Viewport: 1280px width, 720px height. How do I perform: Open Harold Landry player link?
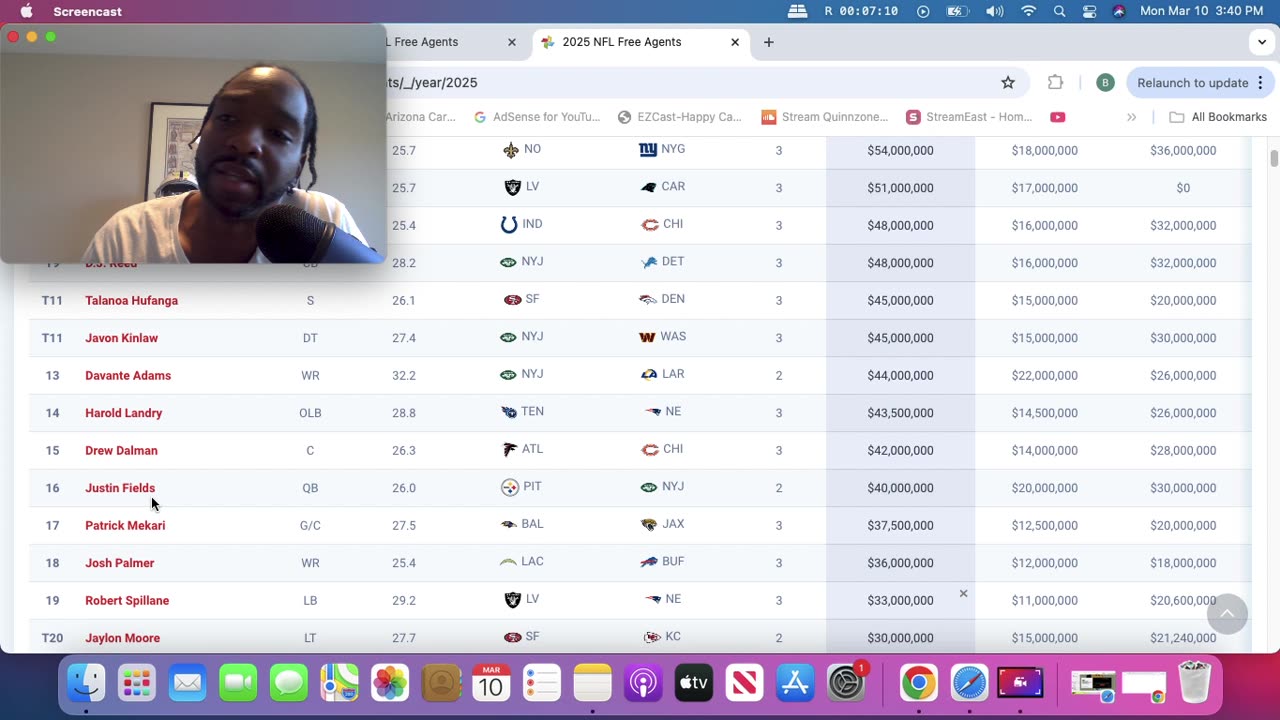[123, 413]
